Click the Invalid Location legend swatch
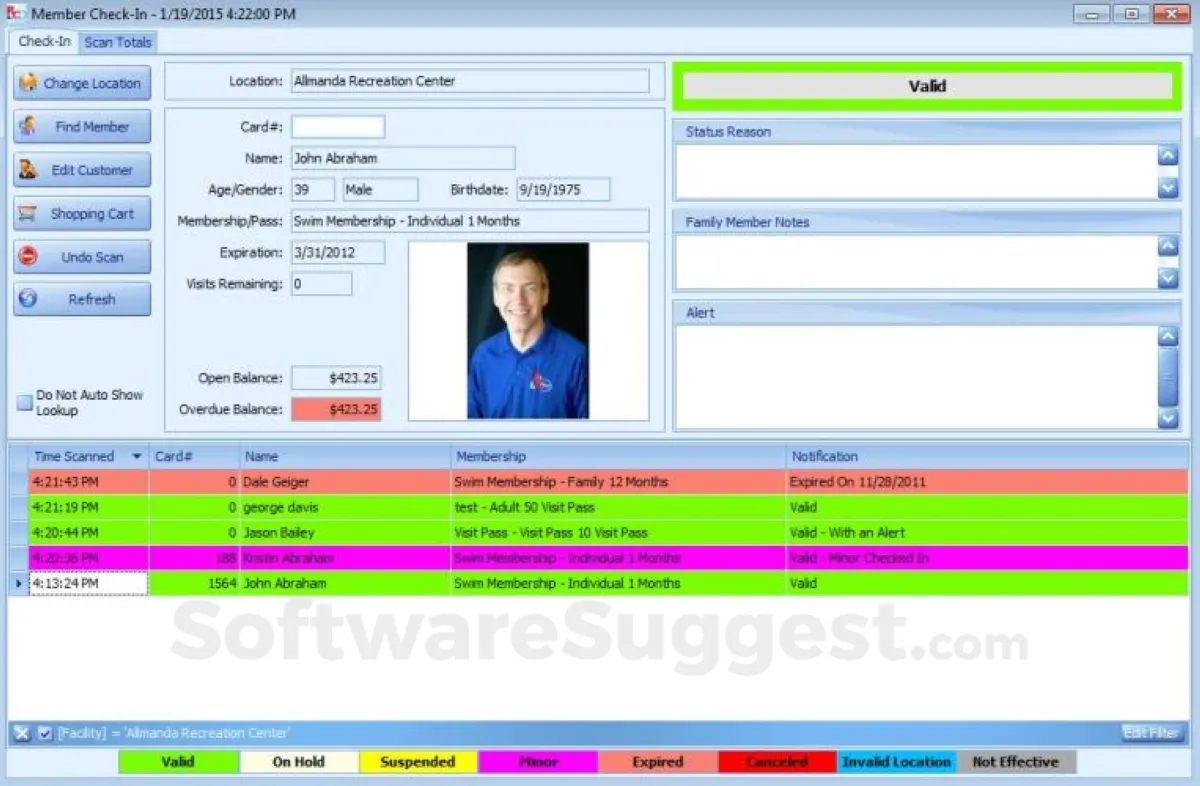The width and height of the screenshot is (1200, 786). [x=896, y=762]
